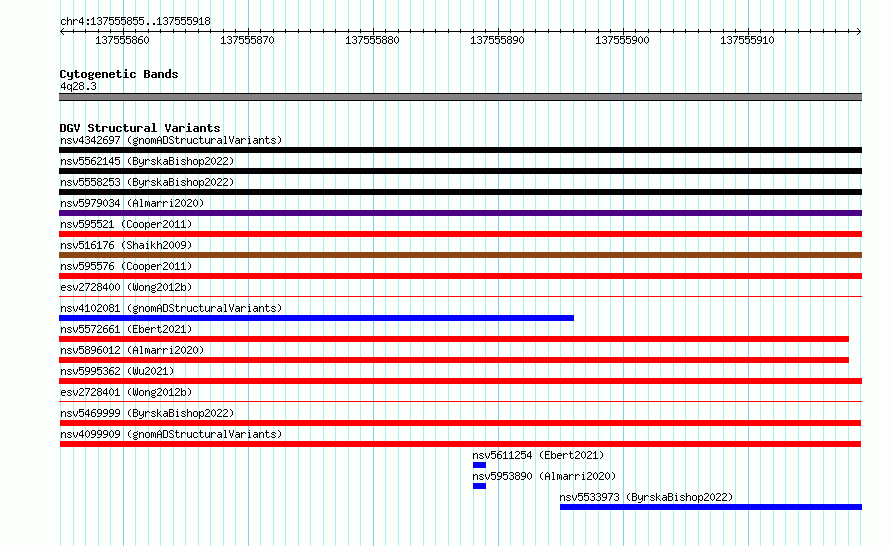
Task: Click the red bar under nsv595576
Action: click(x=460, y=276)
